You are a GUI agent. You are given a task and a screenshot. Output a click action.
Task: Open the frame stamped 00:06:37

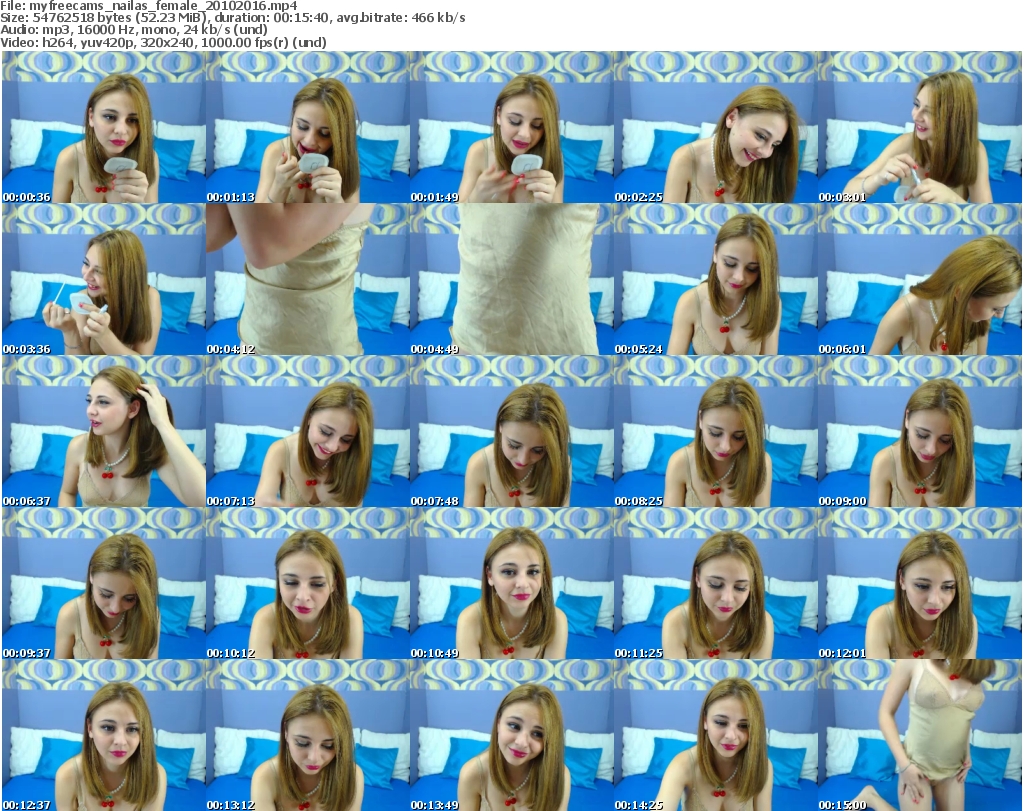tap(104, 432)
